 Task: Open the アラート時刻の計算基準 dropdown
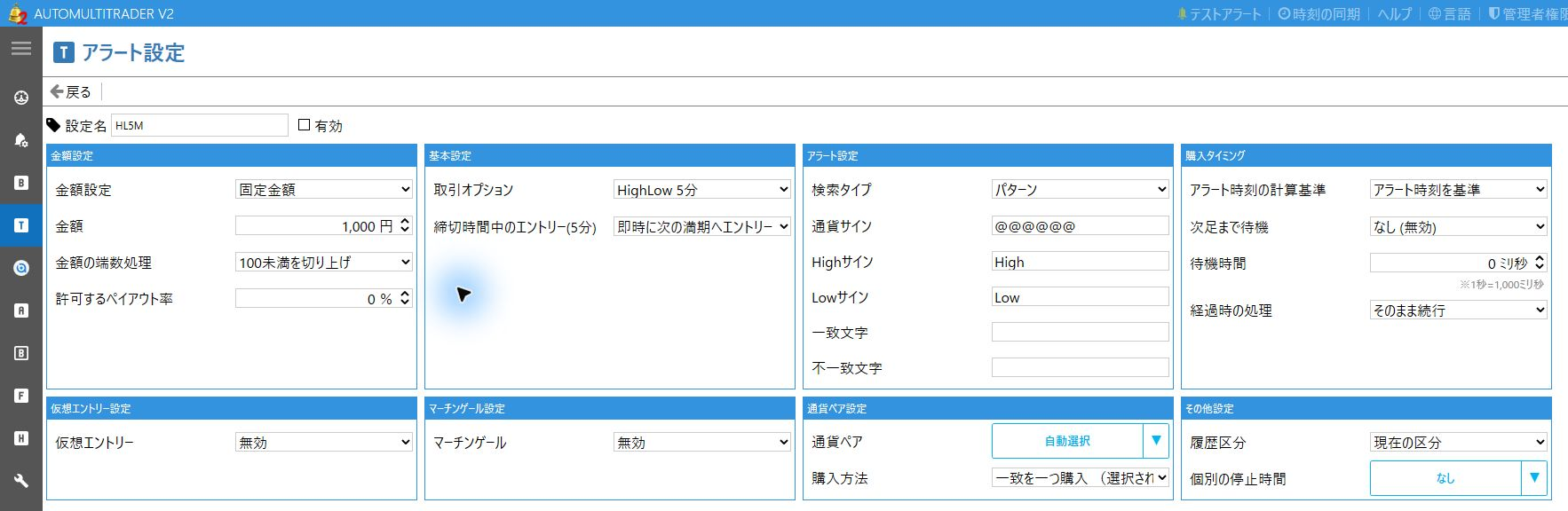coord(1459,189)
